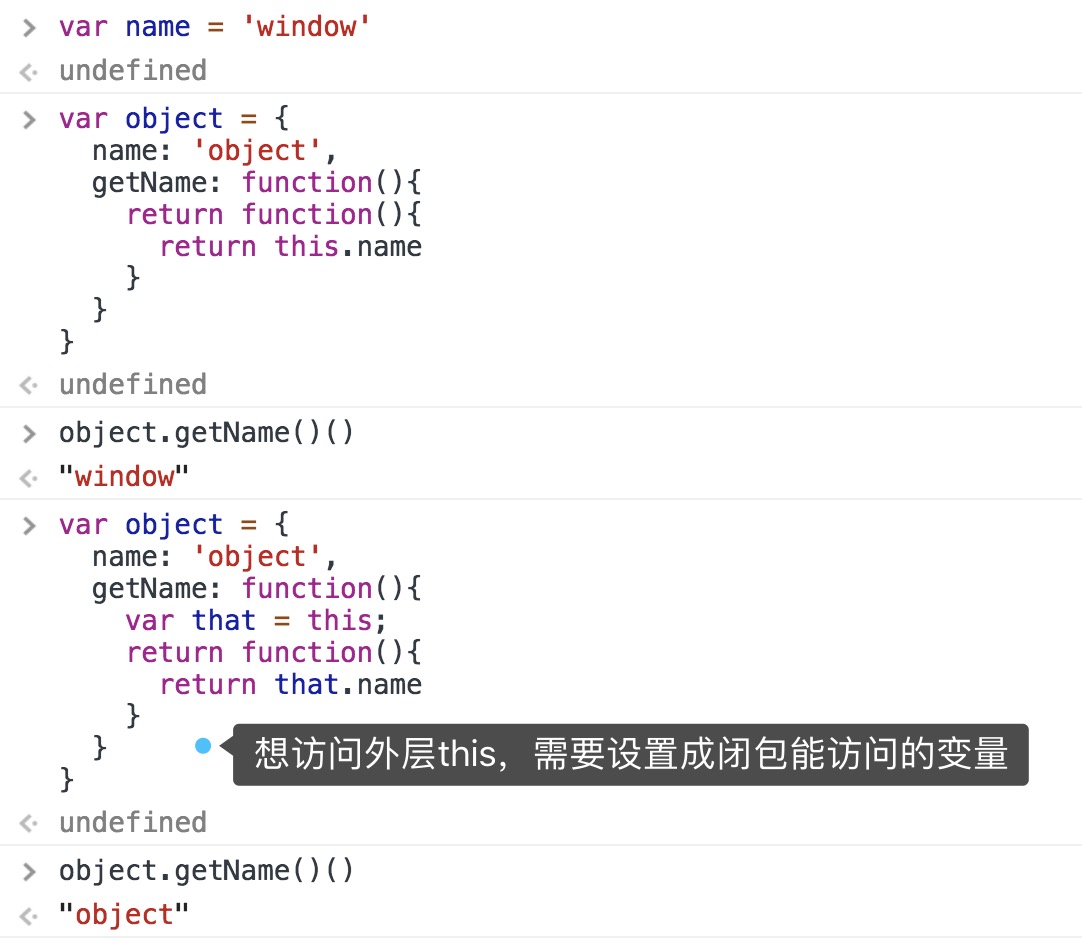Click the input chevron beside var name declaration

pyautogui.click(x=30, y=27)
